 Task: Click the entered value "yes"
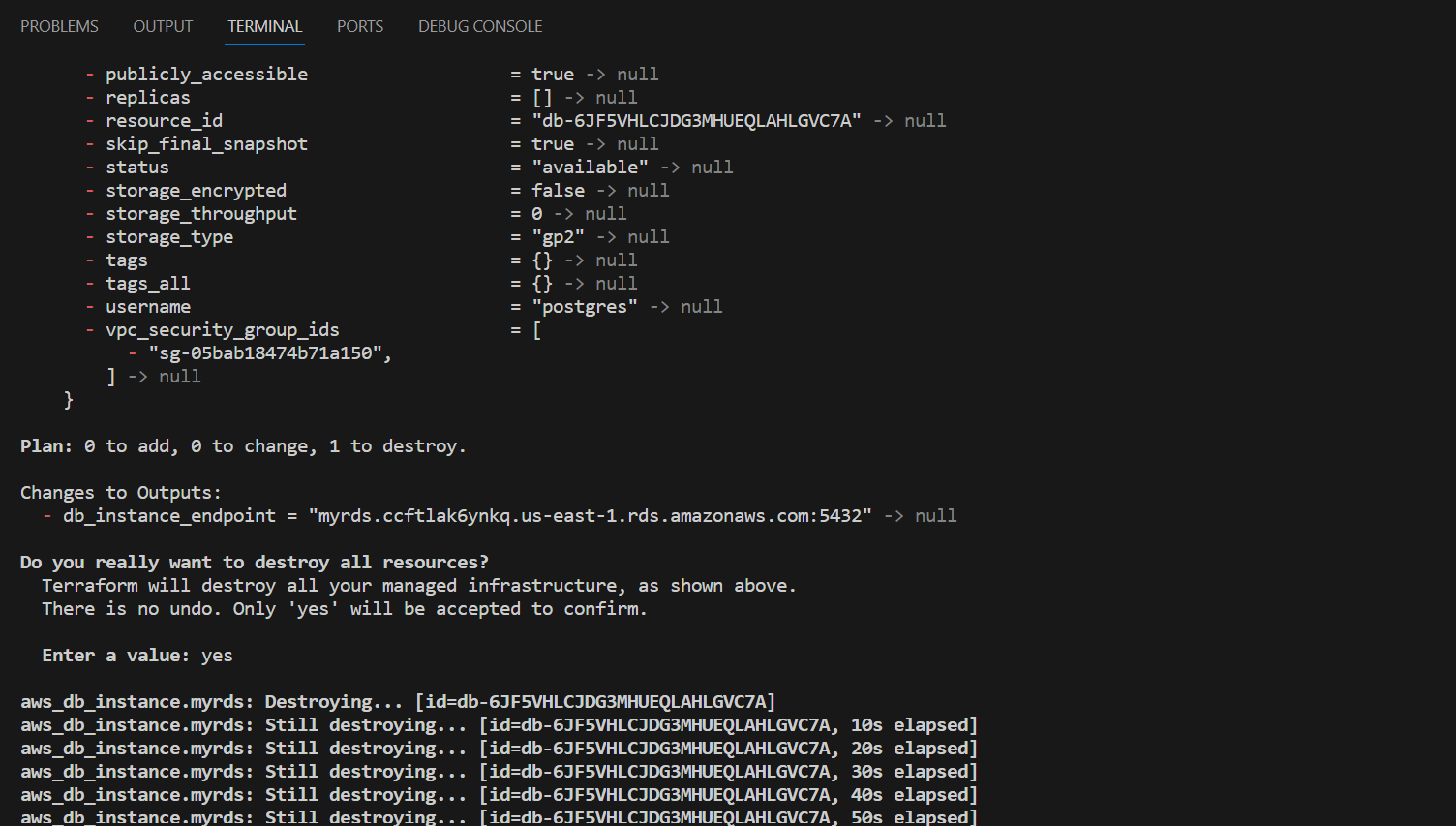(x=217, y=655)
